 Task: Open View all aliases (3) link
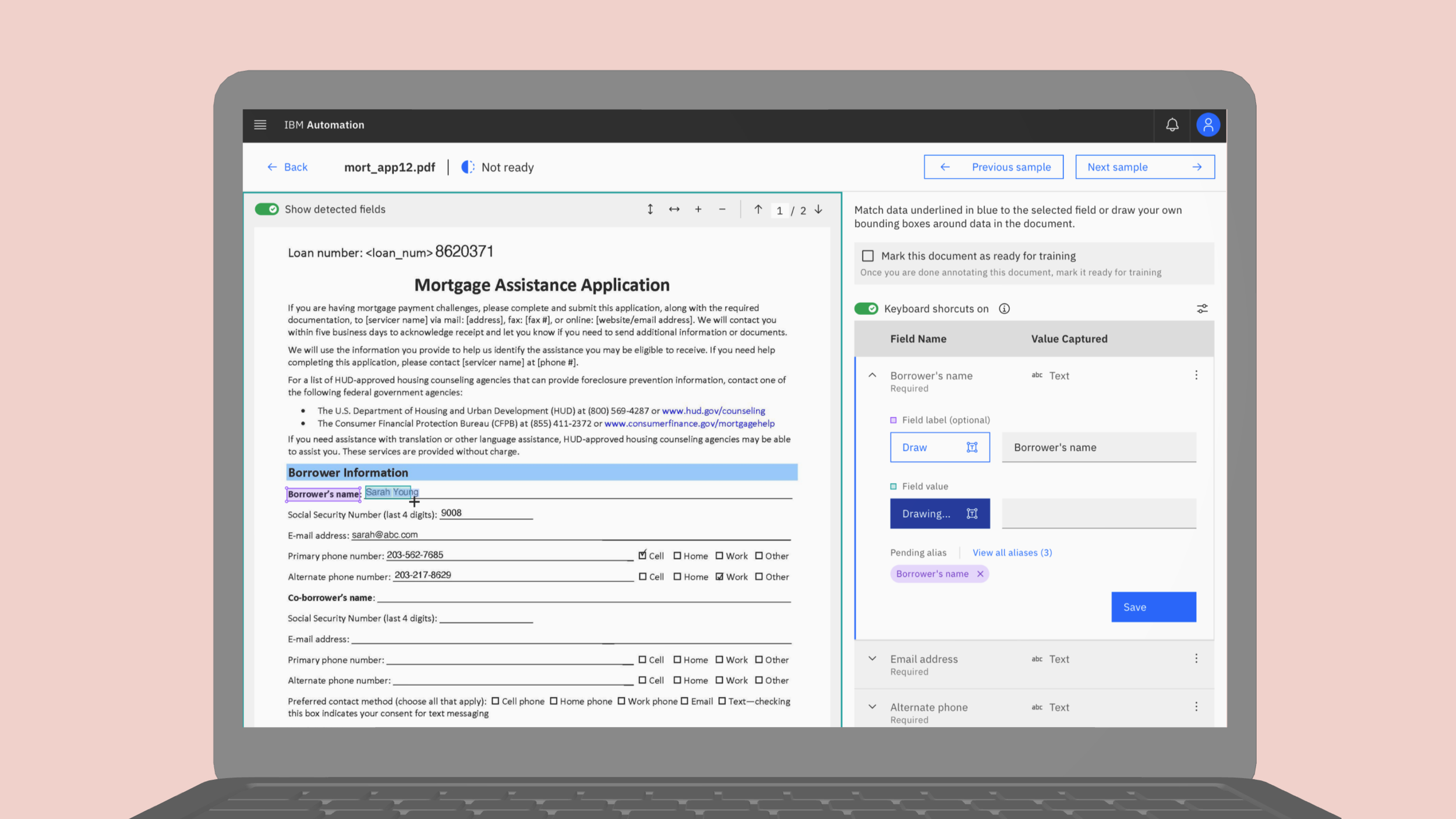1012,552
